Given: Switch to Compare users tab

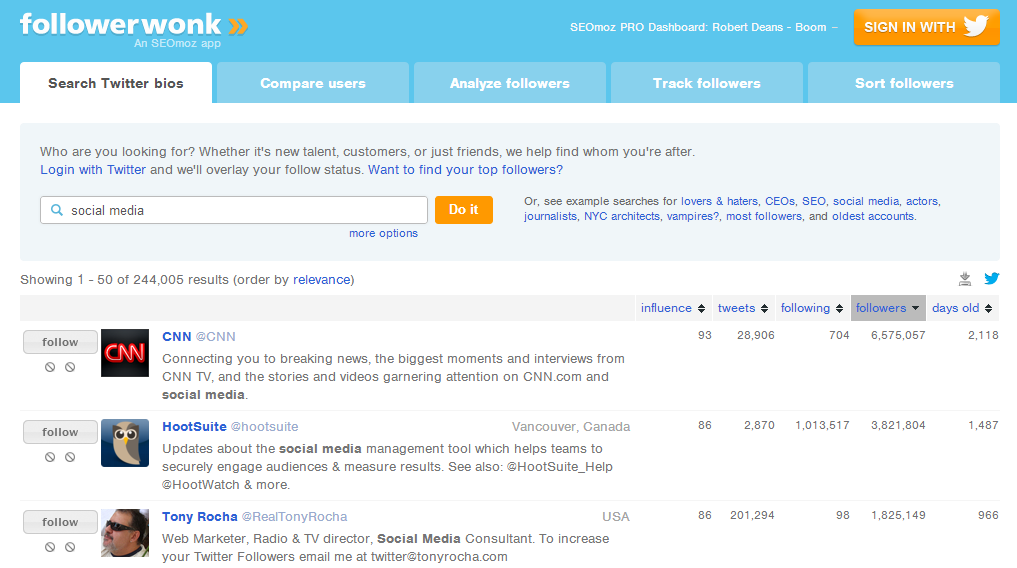Looking at the screenshot, I should [313, 83].
